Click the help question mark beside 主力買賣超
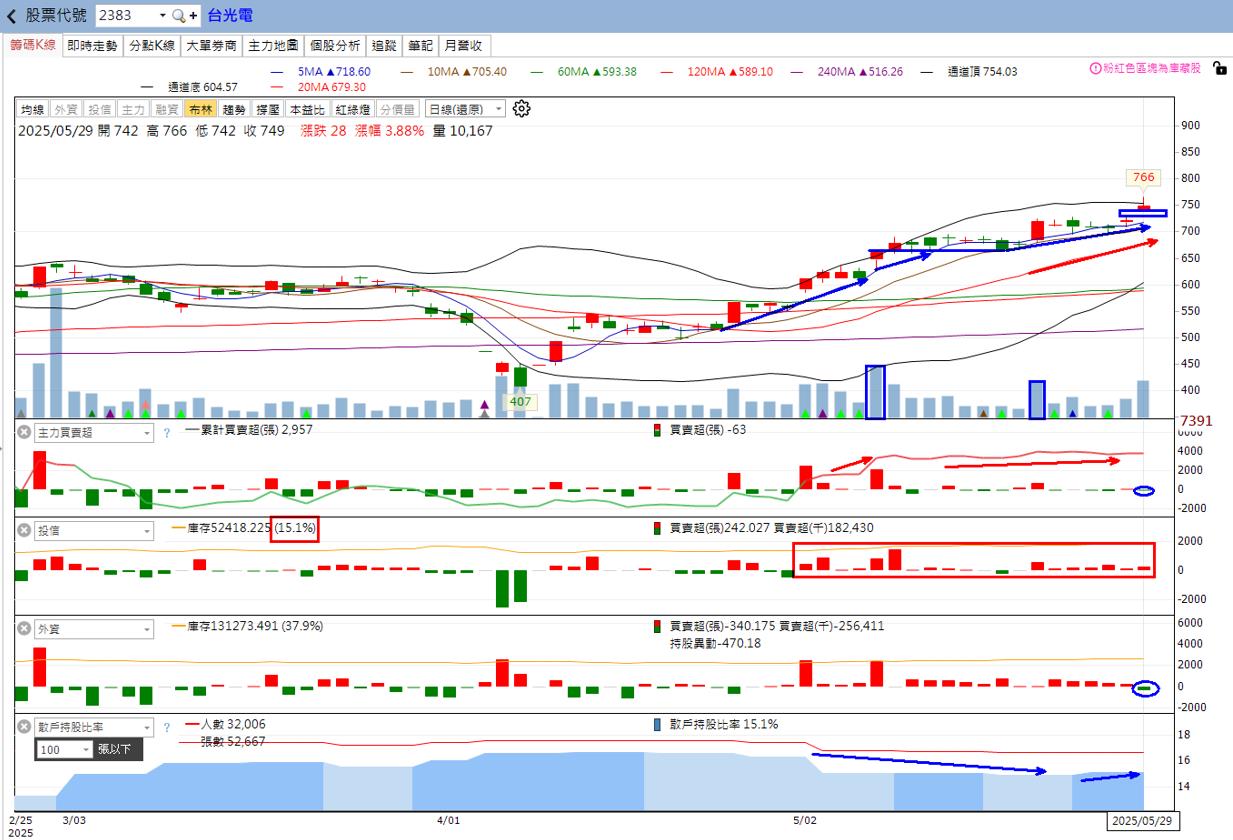The width and height of the screenshot is (1233, 840). [166, 433]
